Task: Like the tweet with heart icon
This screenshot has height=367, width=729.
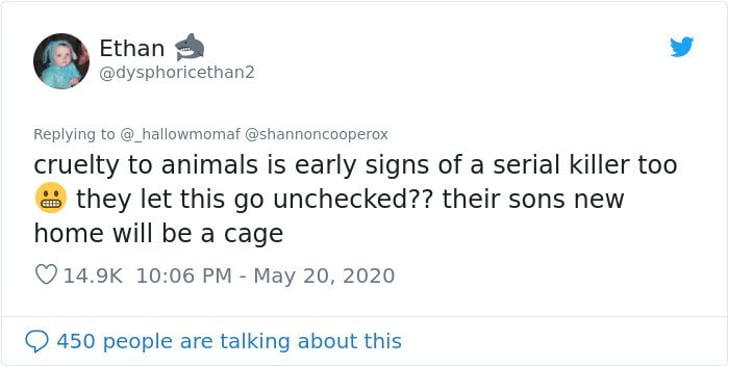Action: click(x=46, y=275)
